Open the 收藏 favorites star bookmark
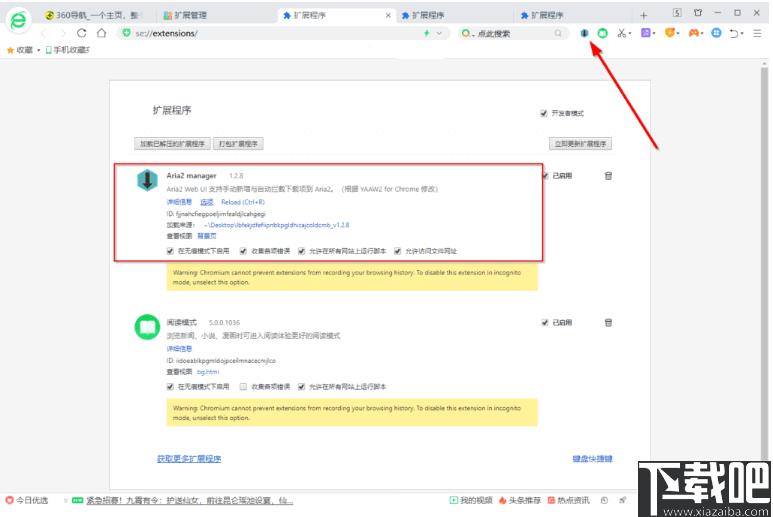 20,50
